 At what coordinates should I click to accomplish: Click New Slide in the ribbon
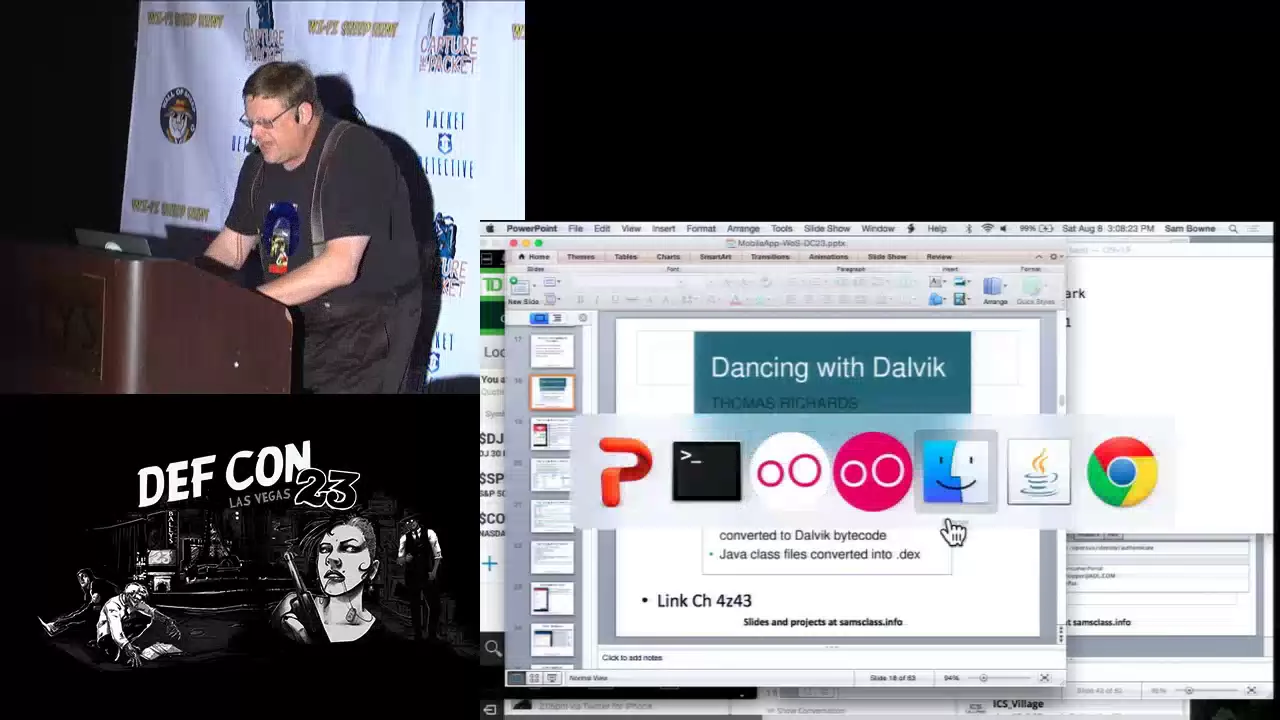[x=523, y=291]
